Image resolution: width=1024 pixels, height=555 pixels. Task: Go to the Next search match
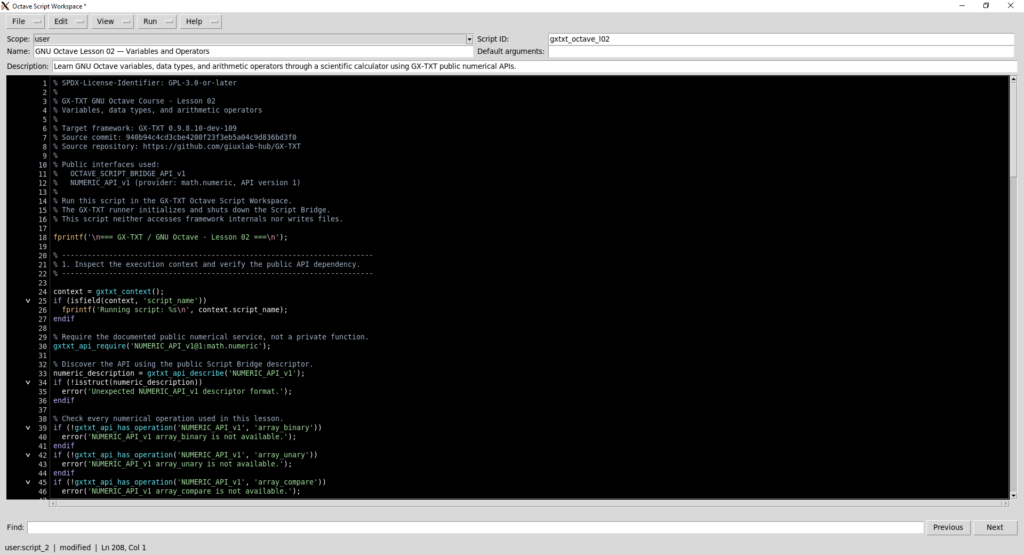point(995,527)
